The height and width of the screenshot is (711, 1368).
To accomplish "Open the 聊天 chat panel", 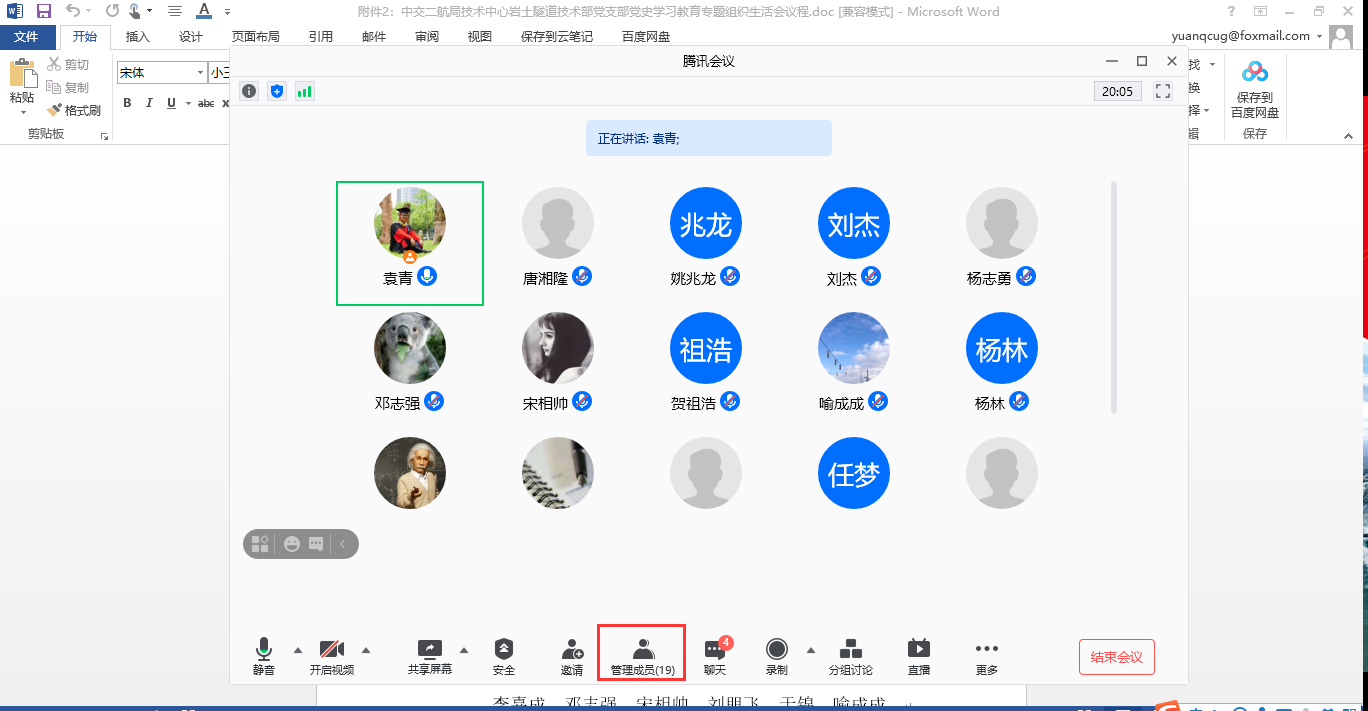I will pos(715,656).
